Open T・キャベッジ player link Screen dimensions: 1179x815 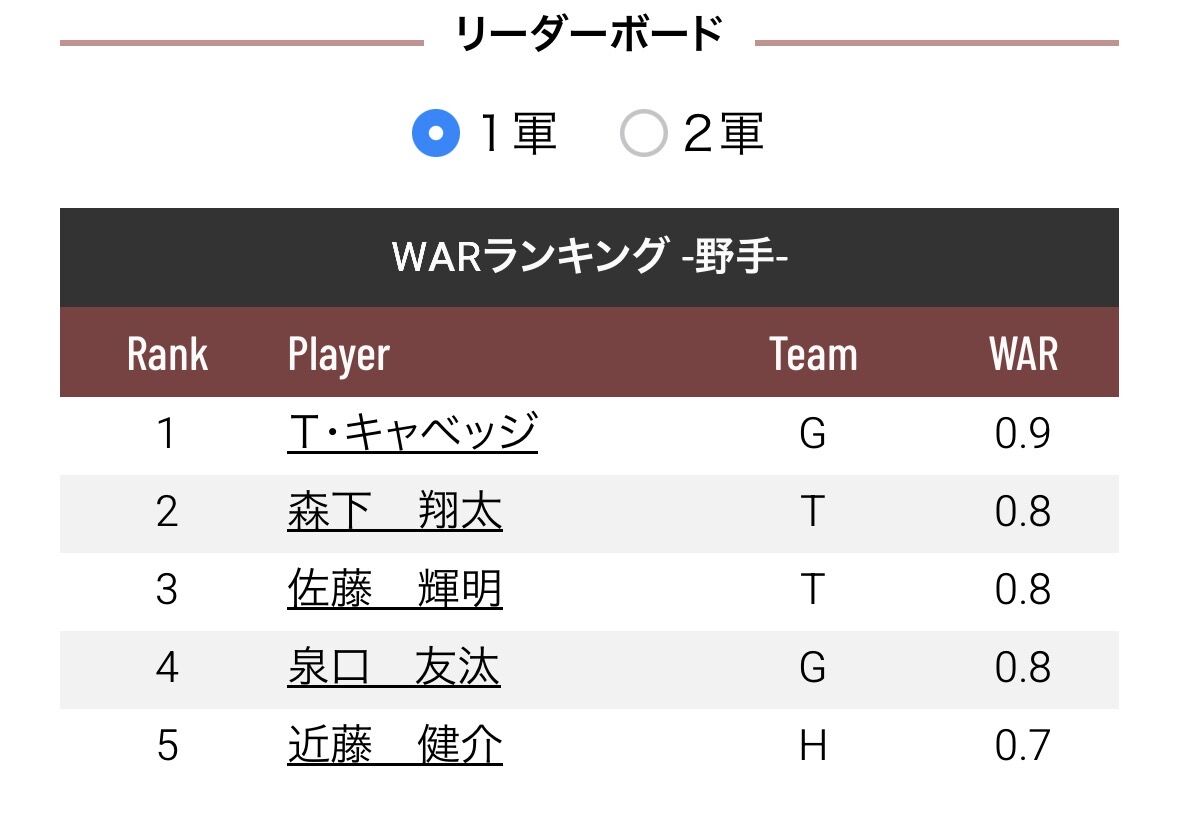pyautogui.click(x=412, y=434)
